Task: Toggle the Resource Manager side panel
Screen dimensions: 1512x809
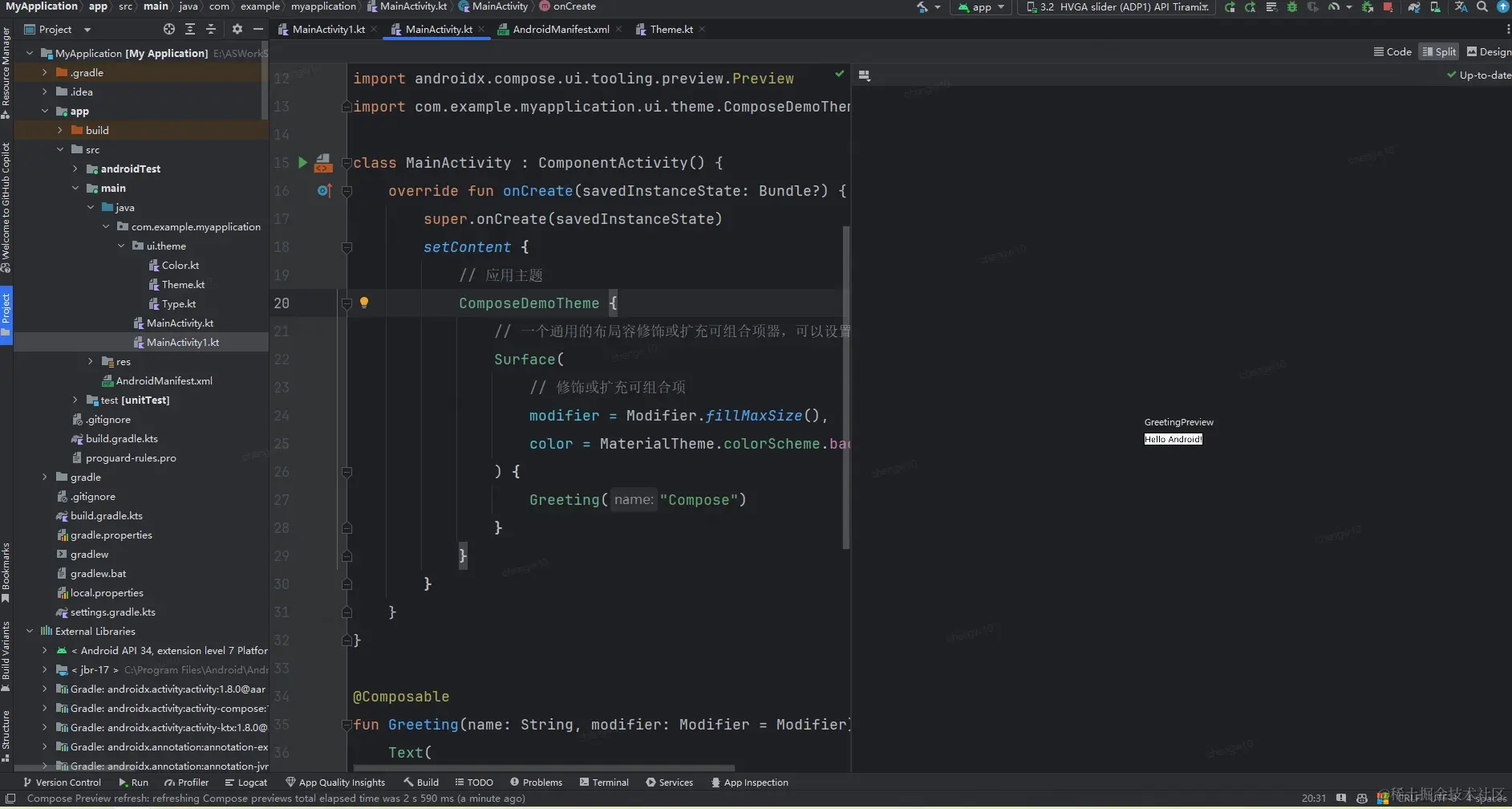Action: tap(6, 73)
